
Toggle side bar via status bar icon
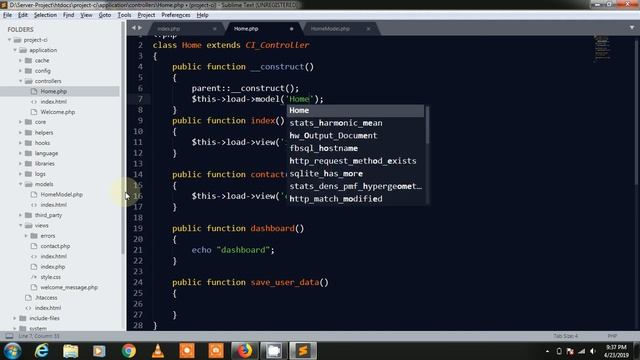[9, 336]
